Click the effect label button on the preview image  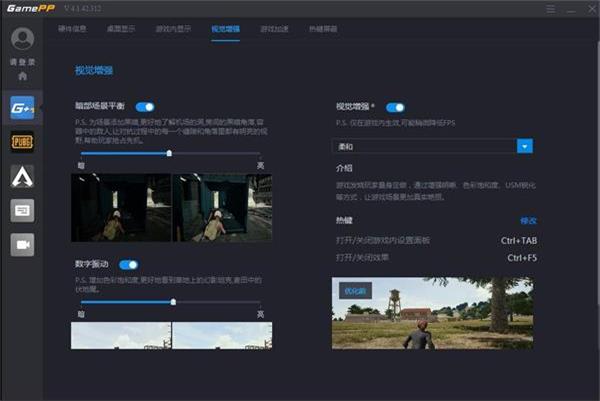pyautogui.click(x=355, y=291)
